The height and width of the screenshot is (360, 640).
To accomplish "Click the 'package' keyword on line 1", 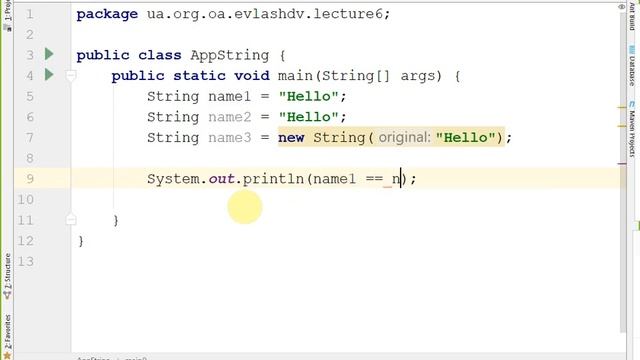I will coord(107,14).
